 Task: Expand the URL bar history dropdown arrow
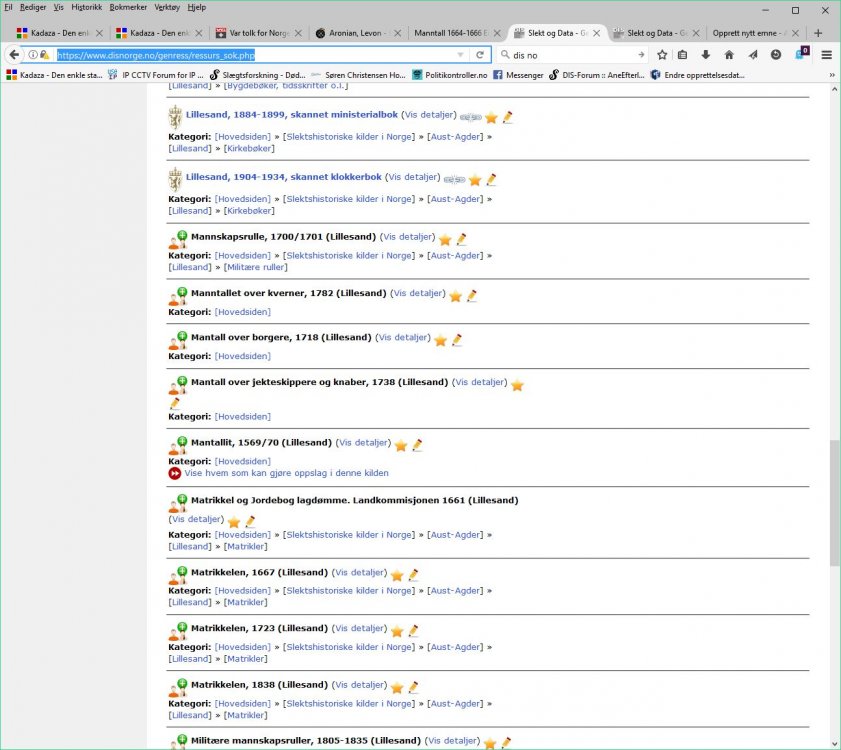click(460, 55)
